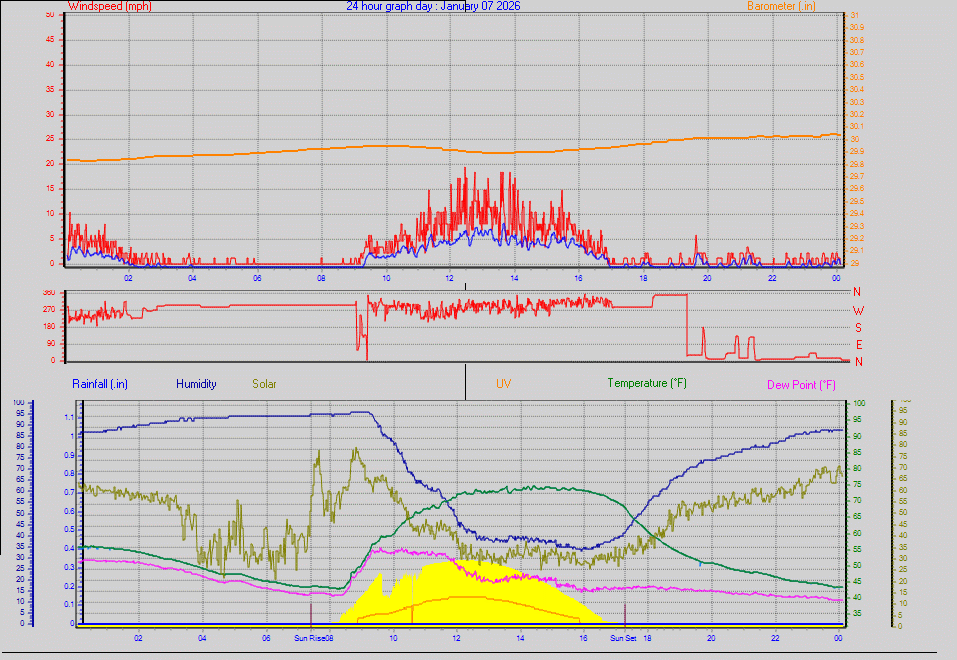The image size is (957, 660).
Task: Click the UV legend label
Action: click(503, 383)
